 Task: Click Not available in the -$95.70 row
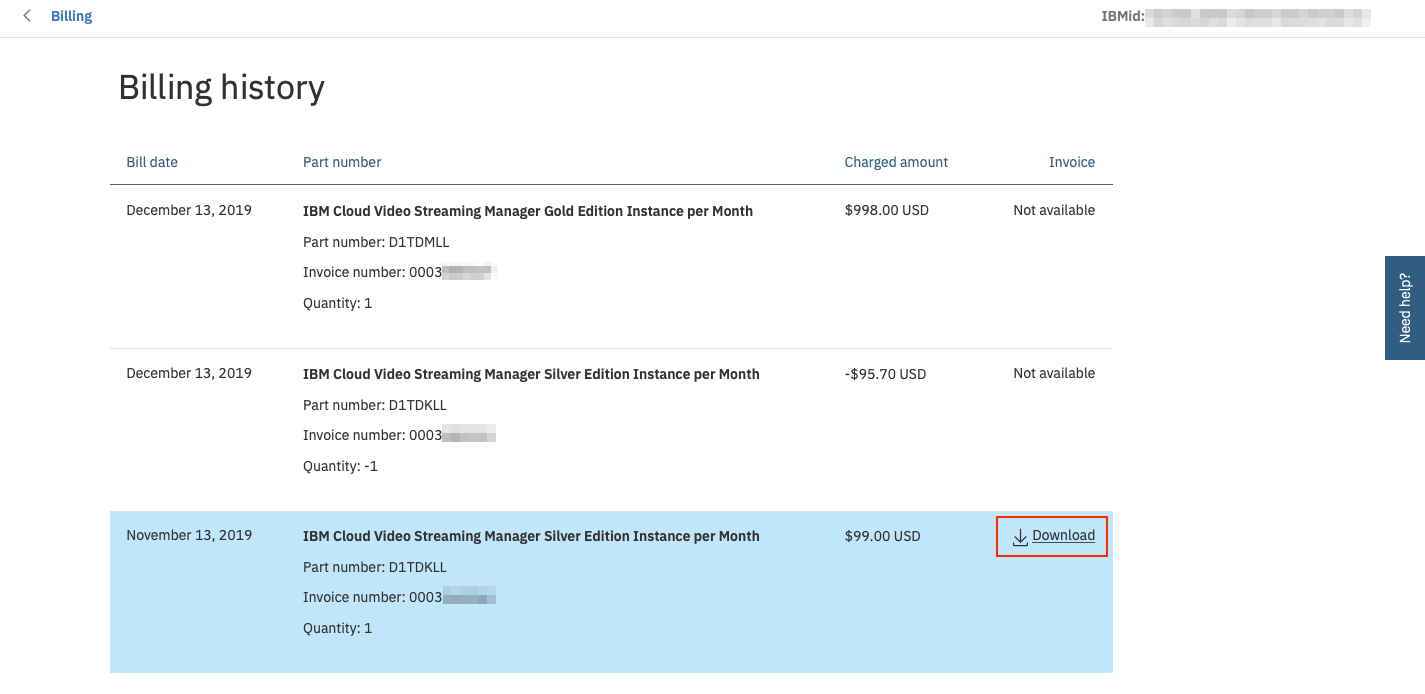tap(1054, 373)
